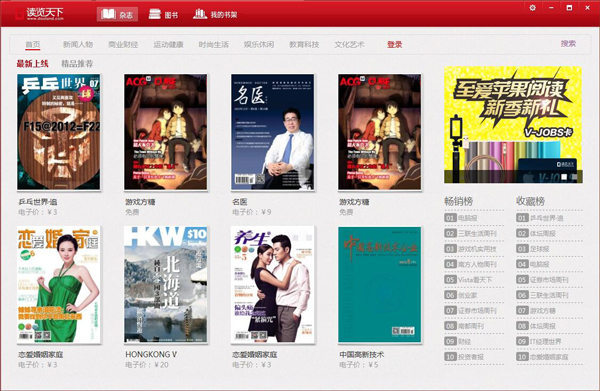Viewport: 600px width, 391px height.
Task: Maximize the 读览天下 window
Action: coord(569,8)
